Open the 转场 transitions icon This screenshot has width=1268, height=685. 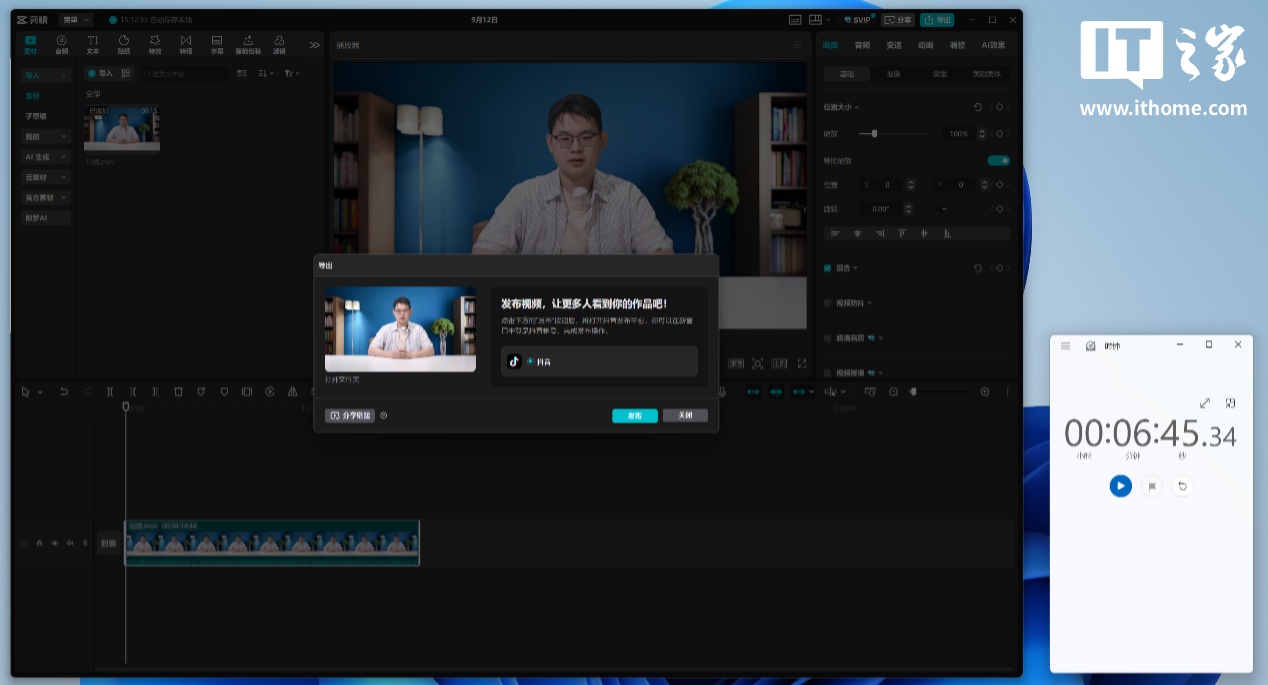(x=186, y=44)
